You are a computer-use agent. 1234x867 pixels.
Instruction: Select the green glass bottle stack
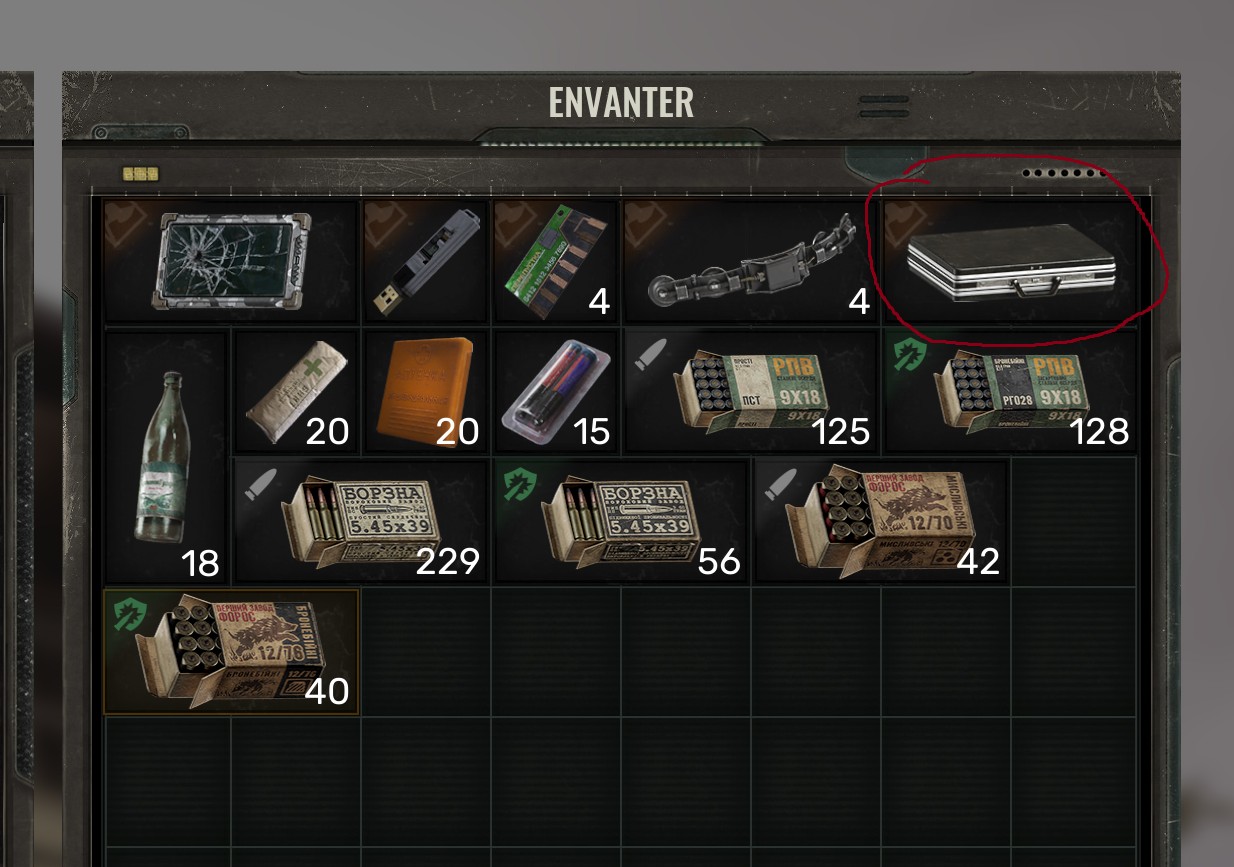tap(166, 456)
